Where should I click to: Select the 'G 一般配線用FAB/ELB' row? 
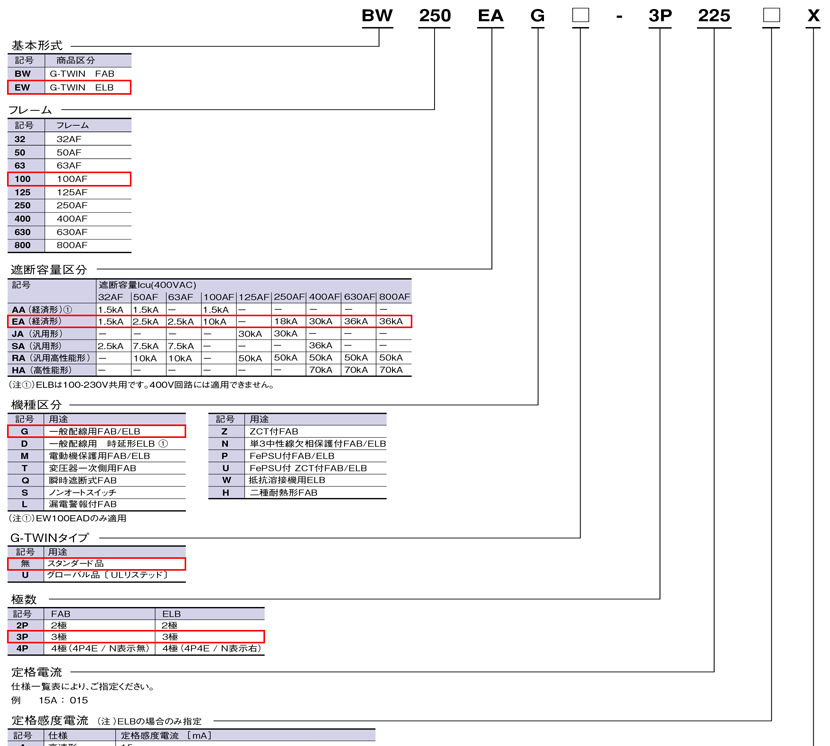coord(97,432)
